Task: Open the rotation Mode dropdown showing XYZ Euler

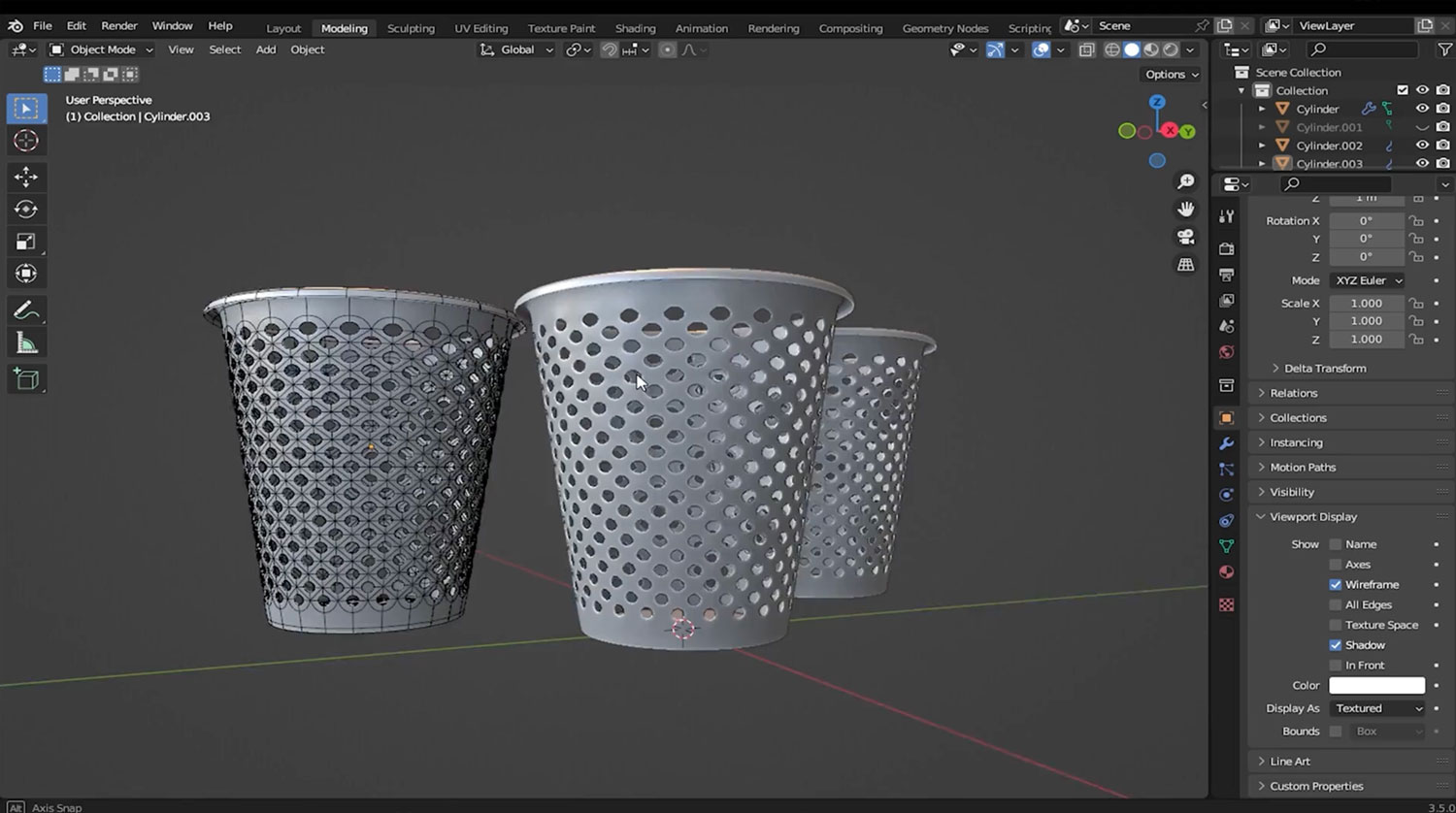Action: 1367,279
